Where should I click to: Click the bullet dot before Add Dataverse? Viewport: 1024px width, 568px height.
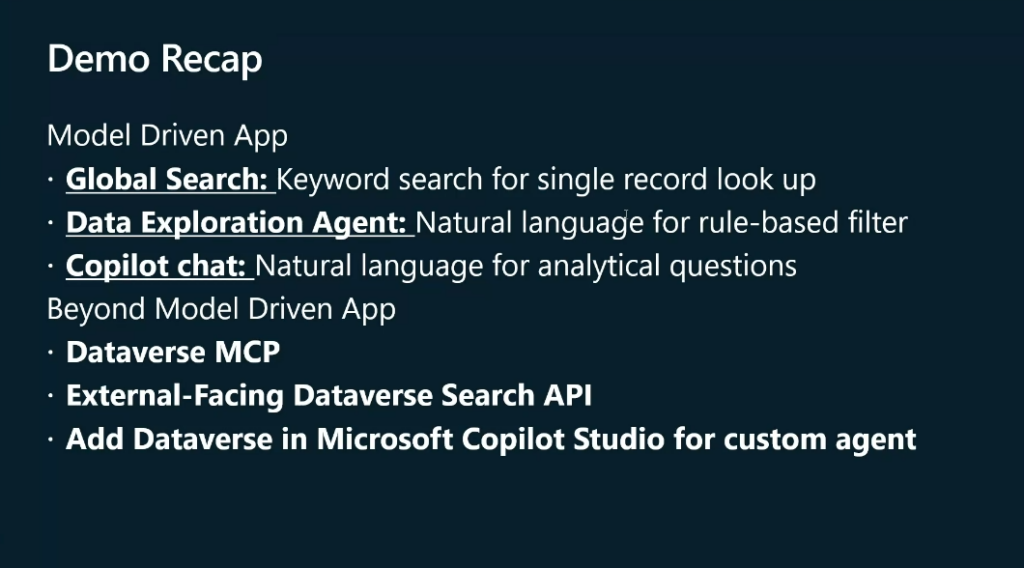click(51, 439)
